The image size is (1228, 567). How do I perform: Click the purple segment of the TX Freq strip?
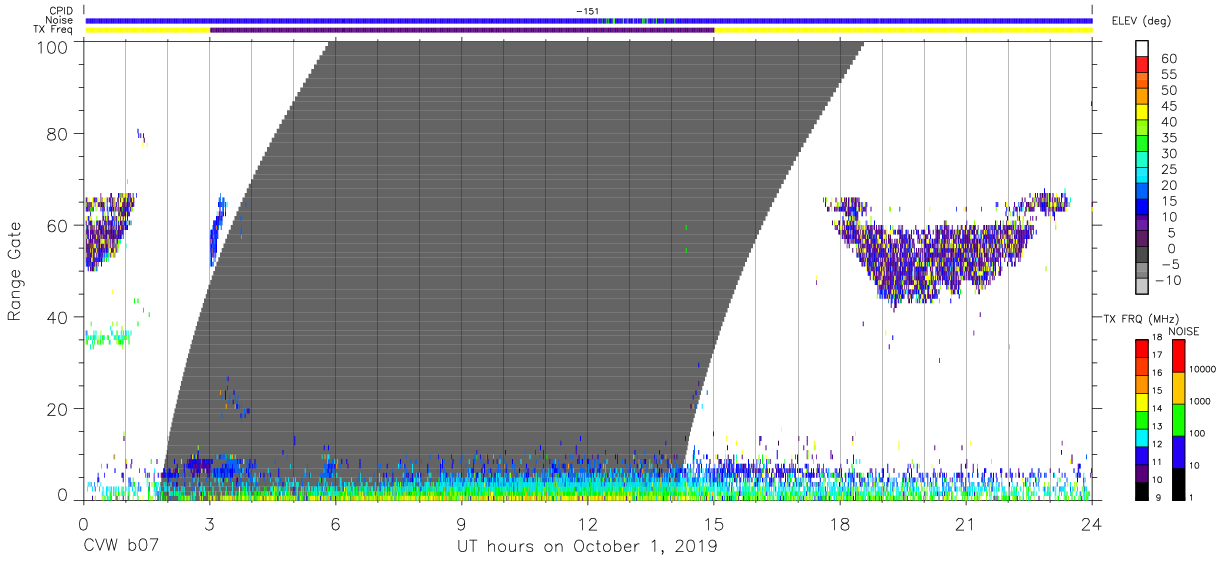pyautogui.click(x=462, y=30)
